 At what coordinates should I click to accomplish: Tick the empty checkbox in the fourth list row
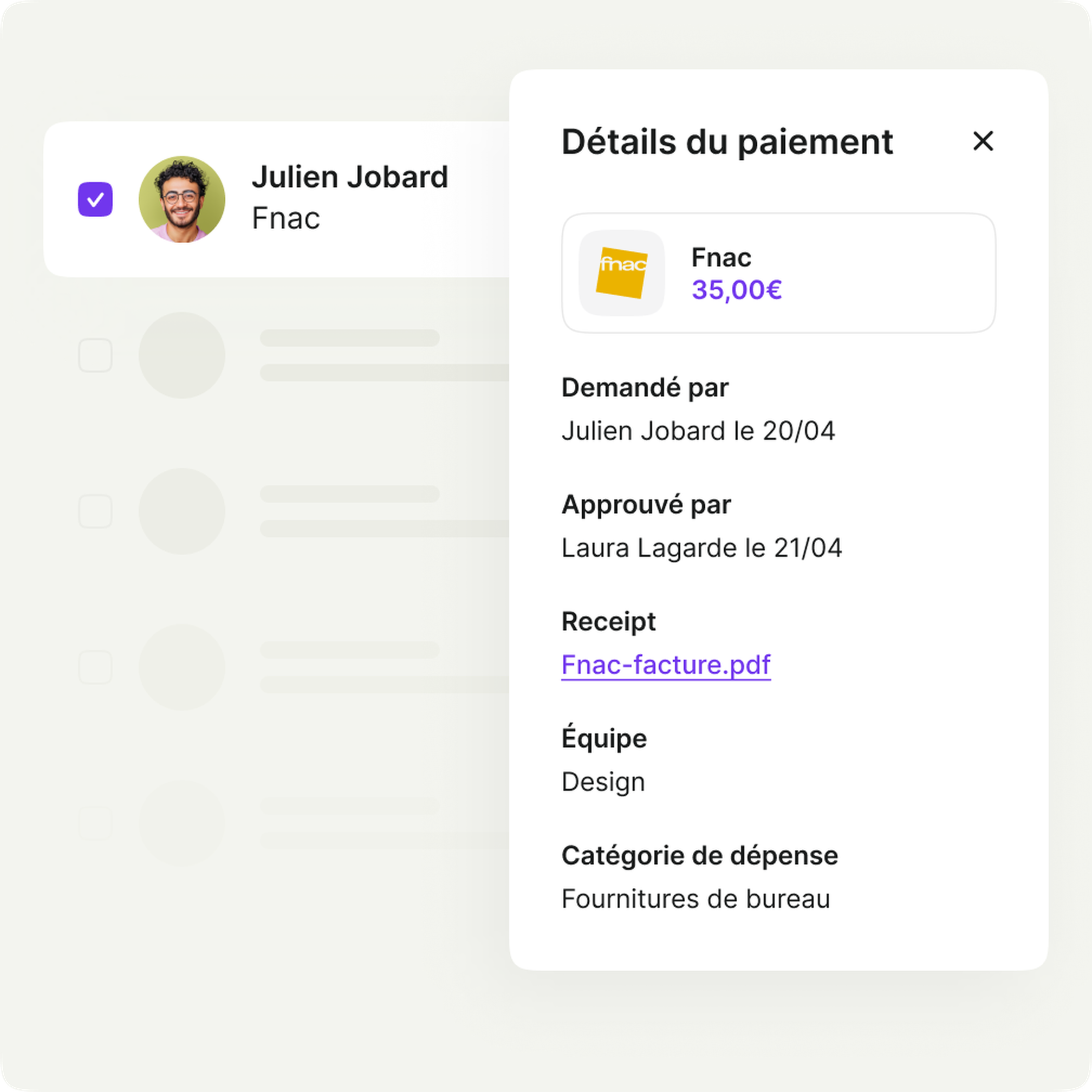pyautogui.click(x=95, y=667)
